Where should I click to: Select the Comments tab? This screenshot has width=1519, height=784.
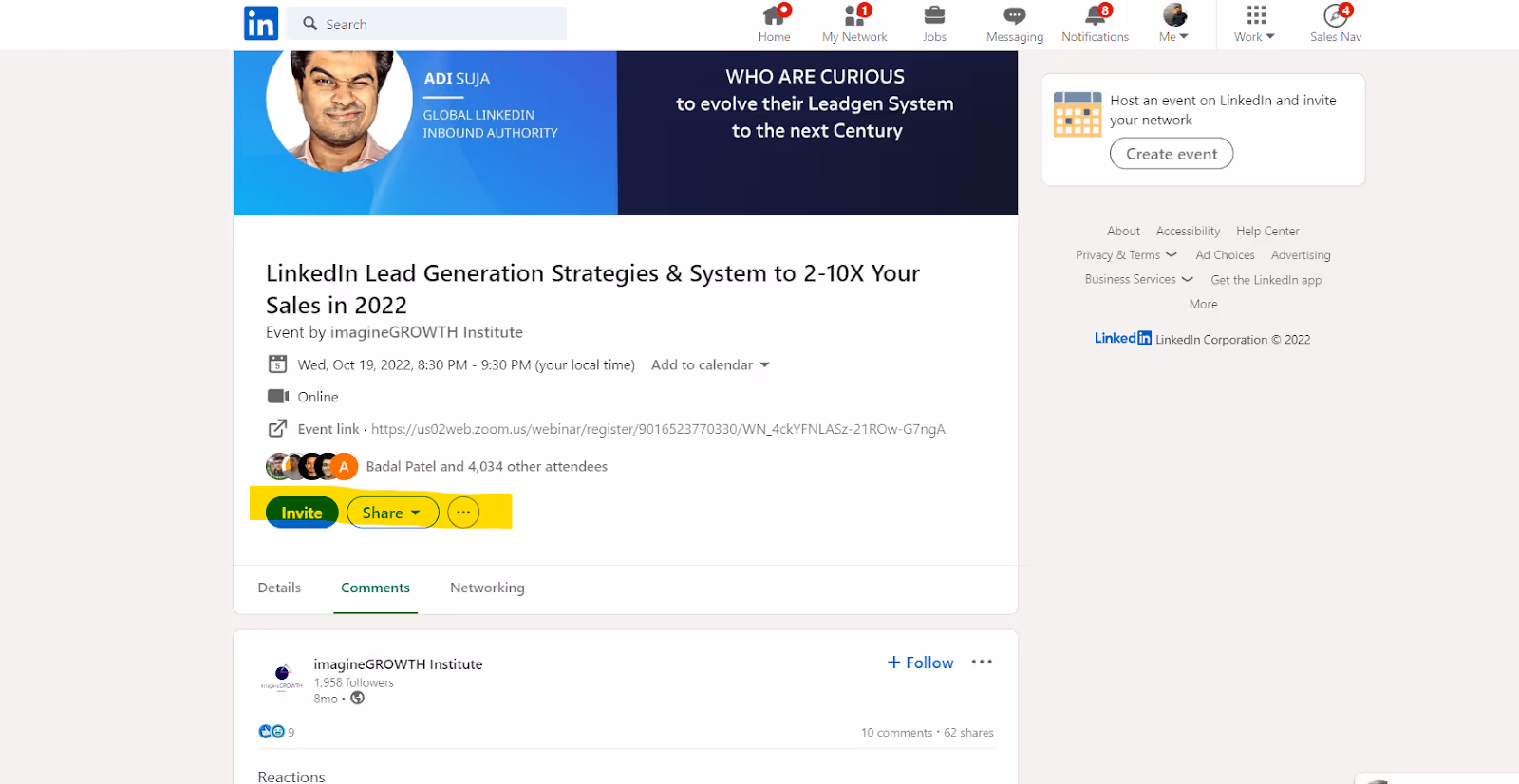click(375, 588)
